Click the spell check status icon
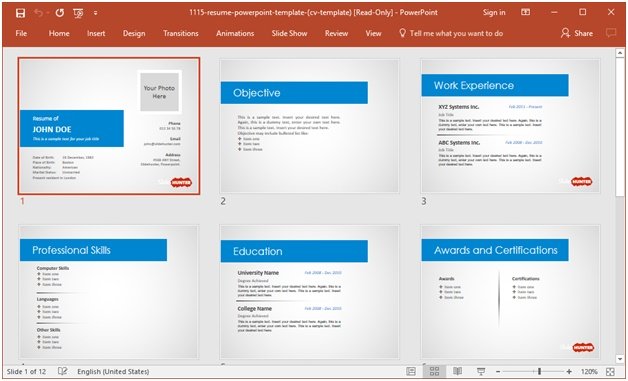Image resolution: width=628 pixels, height=381 pixels. (x=62, y=371)
